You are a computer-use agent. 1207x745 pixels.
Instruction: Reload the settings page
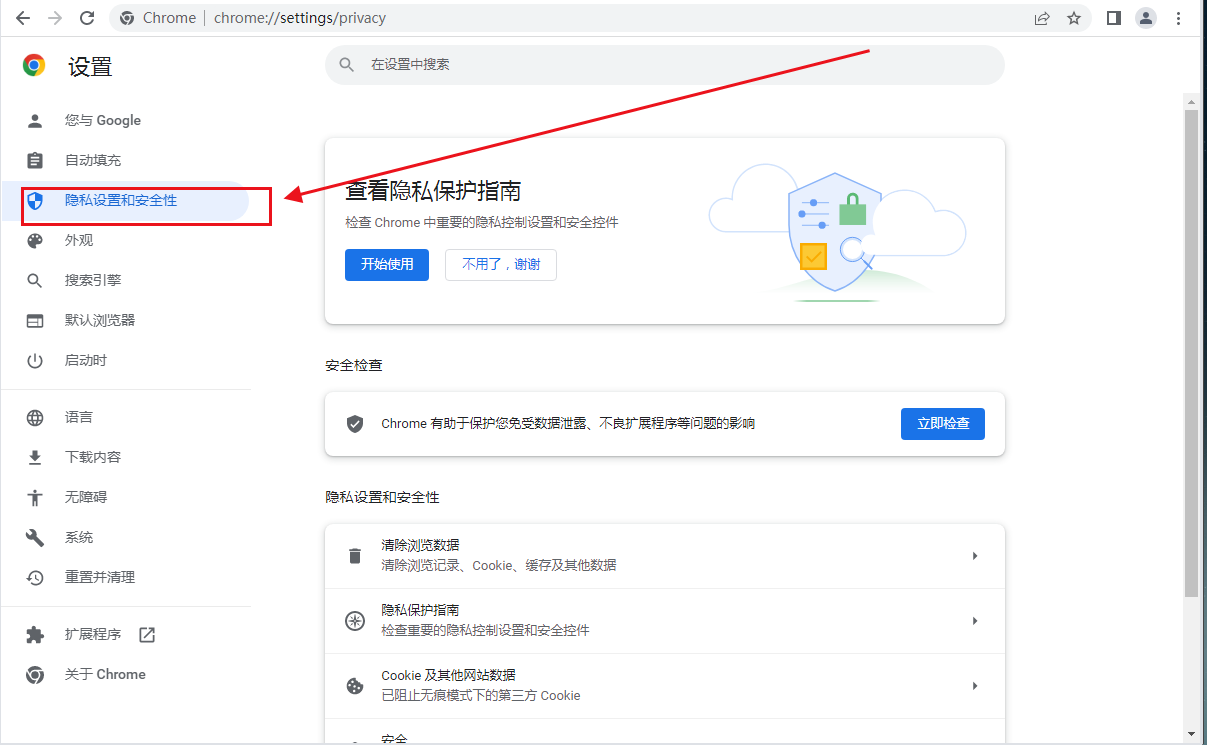tap(87, 18)
